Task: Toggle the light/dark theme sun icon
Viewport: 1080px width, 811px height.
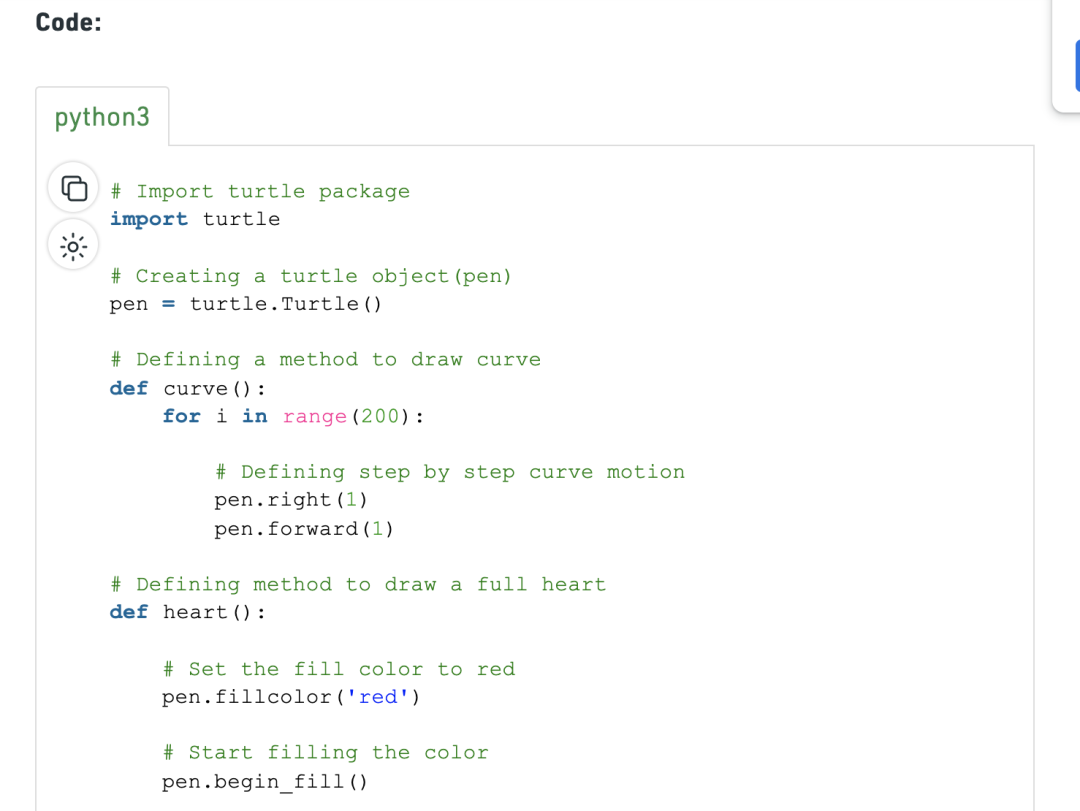Action: pyautogui.click(x=73, y=247)
